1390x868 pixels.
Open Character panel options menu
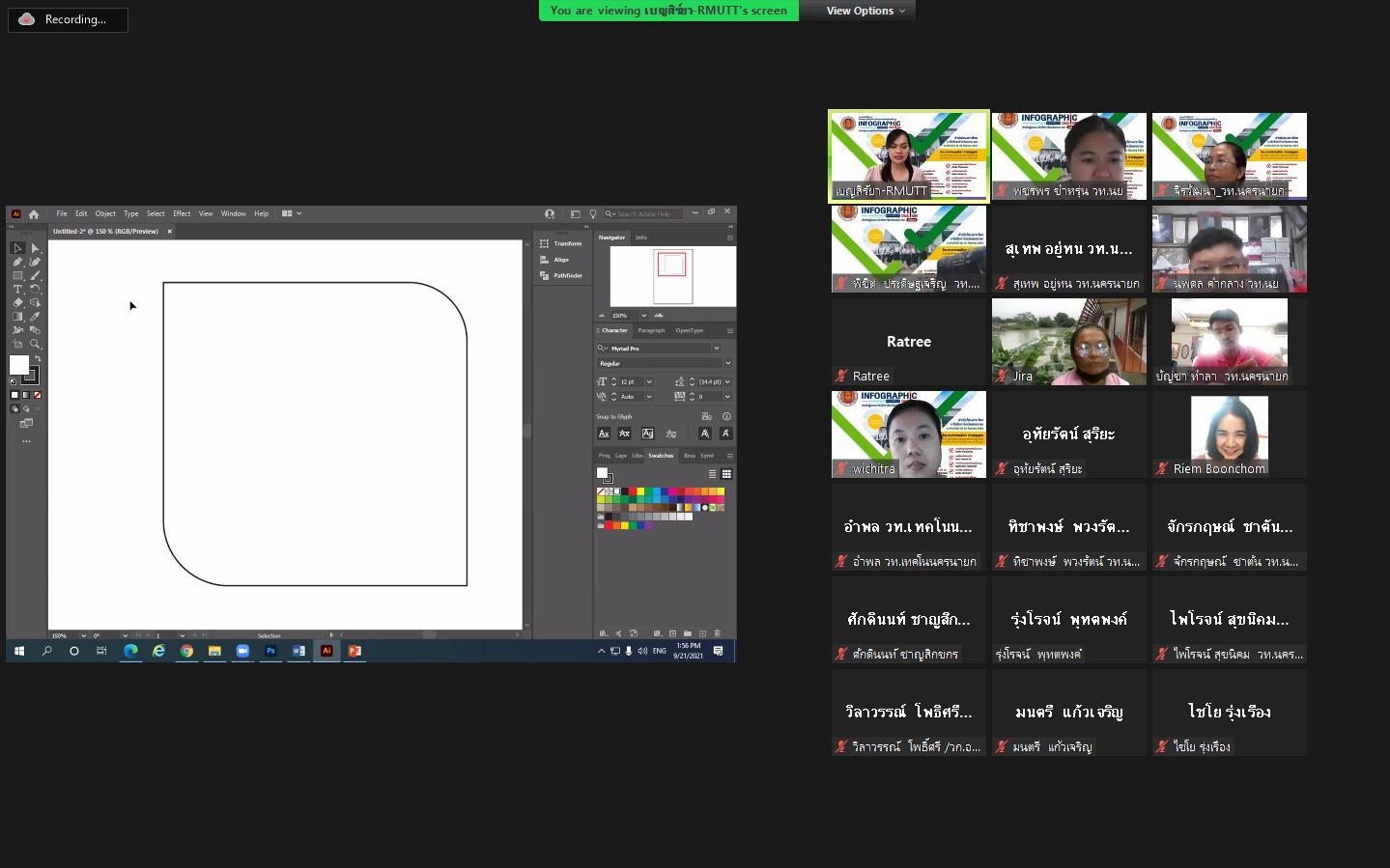tap(729, 330)
